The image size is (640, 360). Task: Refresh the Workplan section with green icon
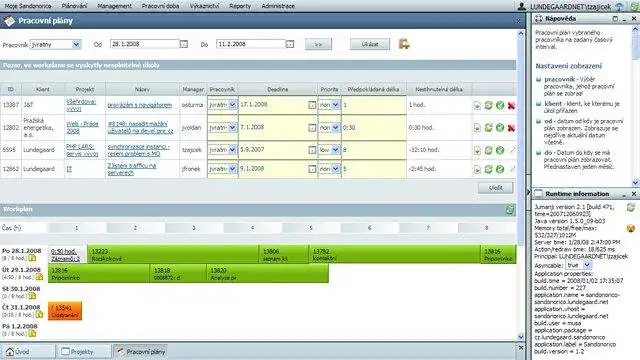click(x=510, y=210)
